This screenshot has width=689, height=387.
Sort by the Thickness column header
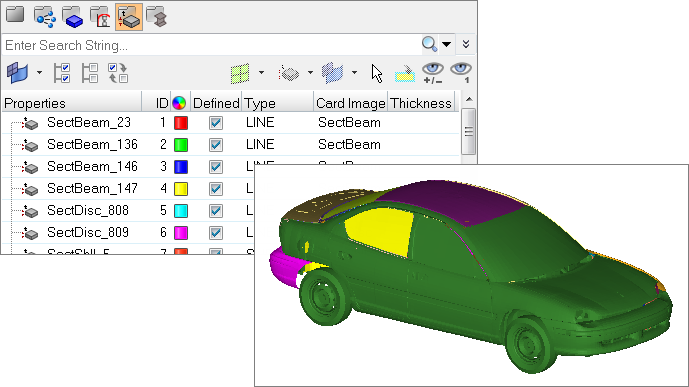click(x=421, y=103)
